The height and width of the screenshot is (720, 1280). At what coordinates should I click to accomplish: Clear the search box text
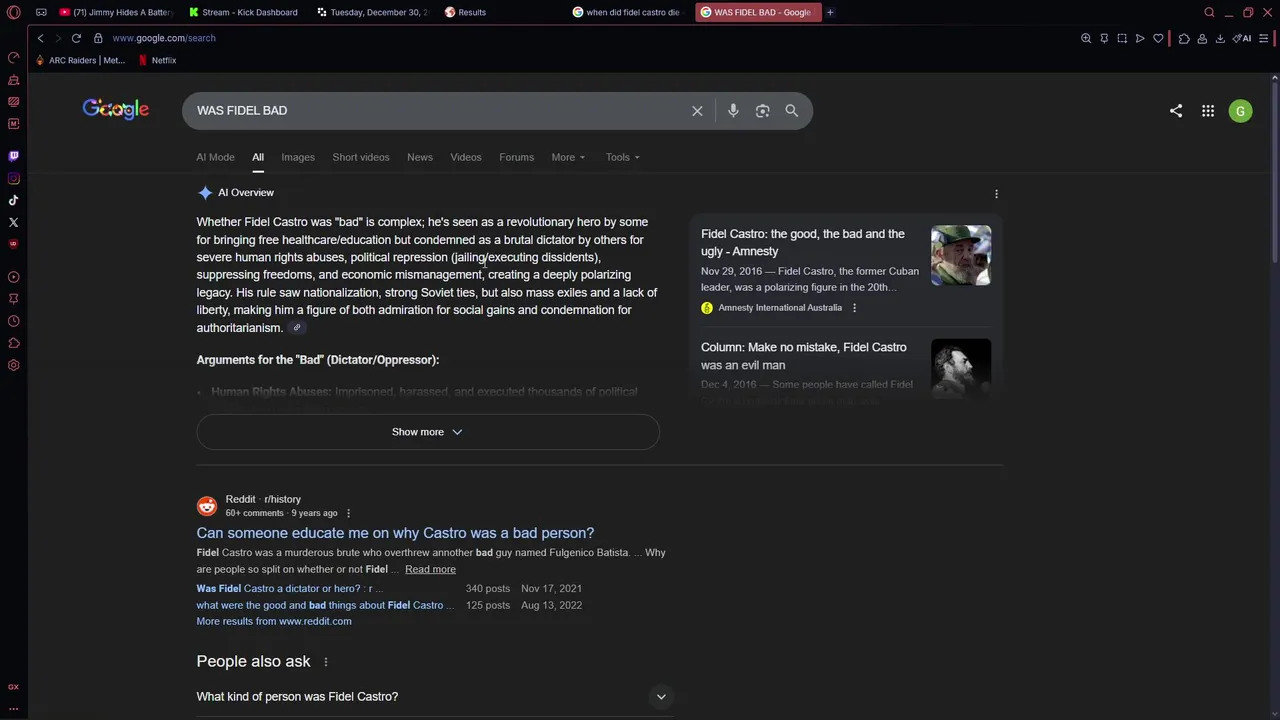[697, 111]
